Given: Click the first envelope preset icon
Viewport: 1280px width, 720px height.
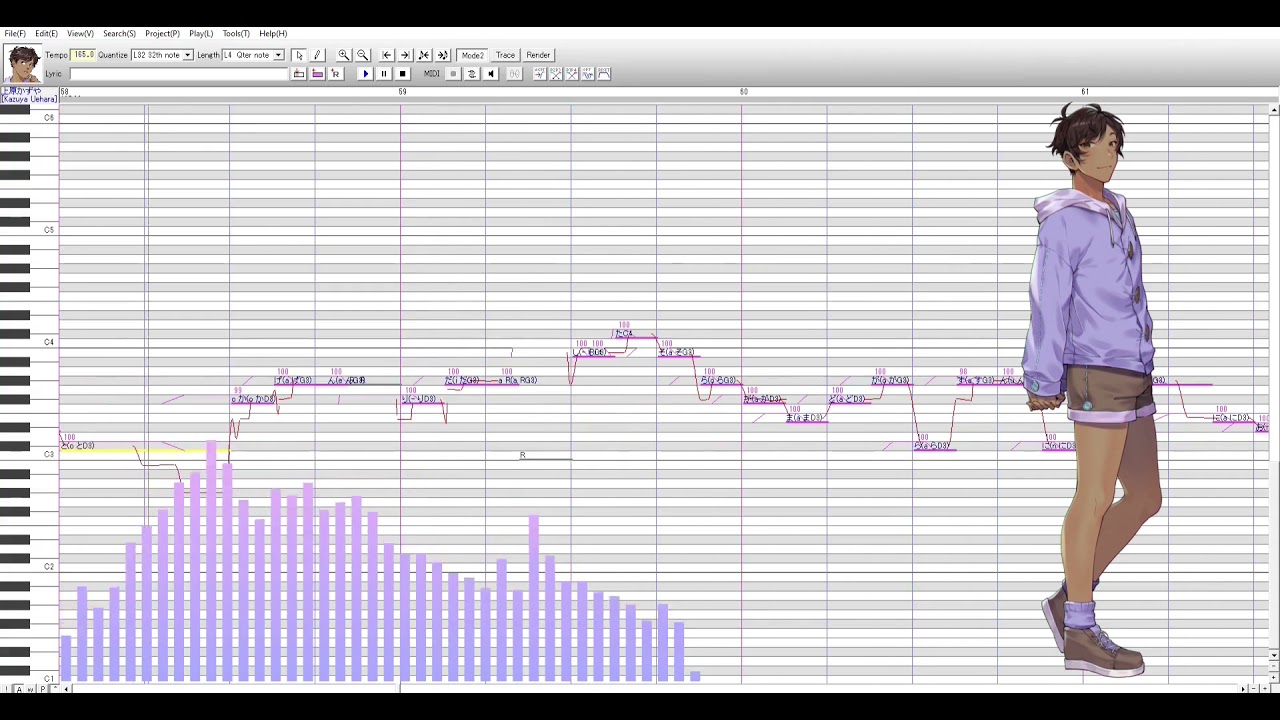Looking at the screenshot, I should click(539, 74).
